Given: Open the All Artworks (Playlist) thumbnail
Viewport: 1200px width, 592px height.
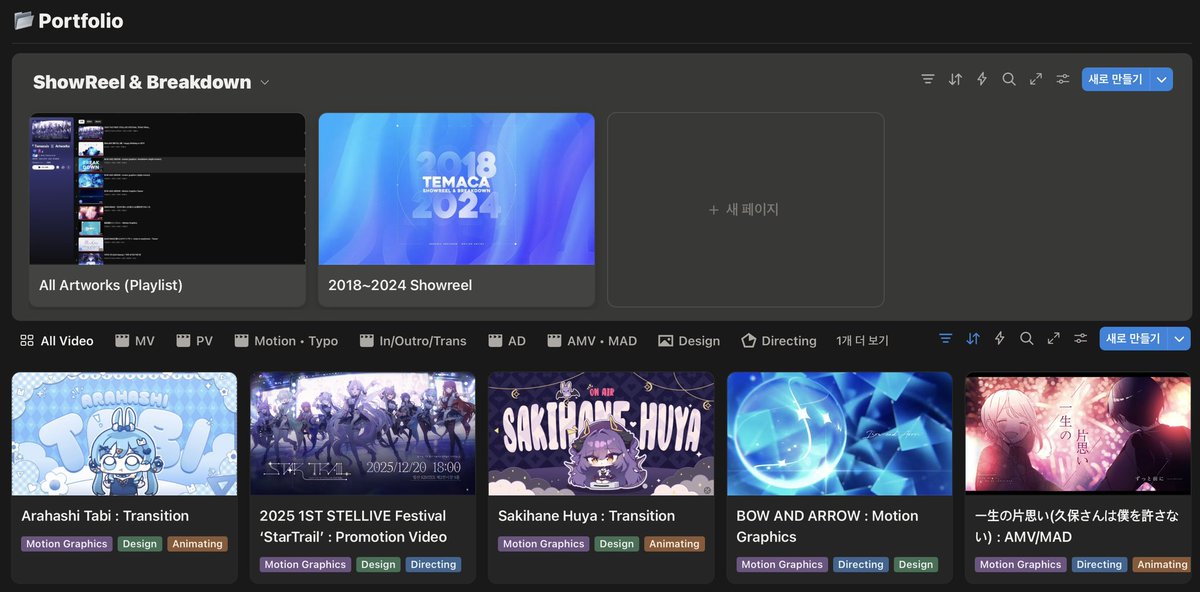Looking at the screenshot, I should click(167, 188).
